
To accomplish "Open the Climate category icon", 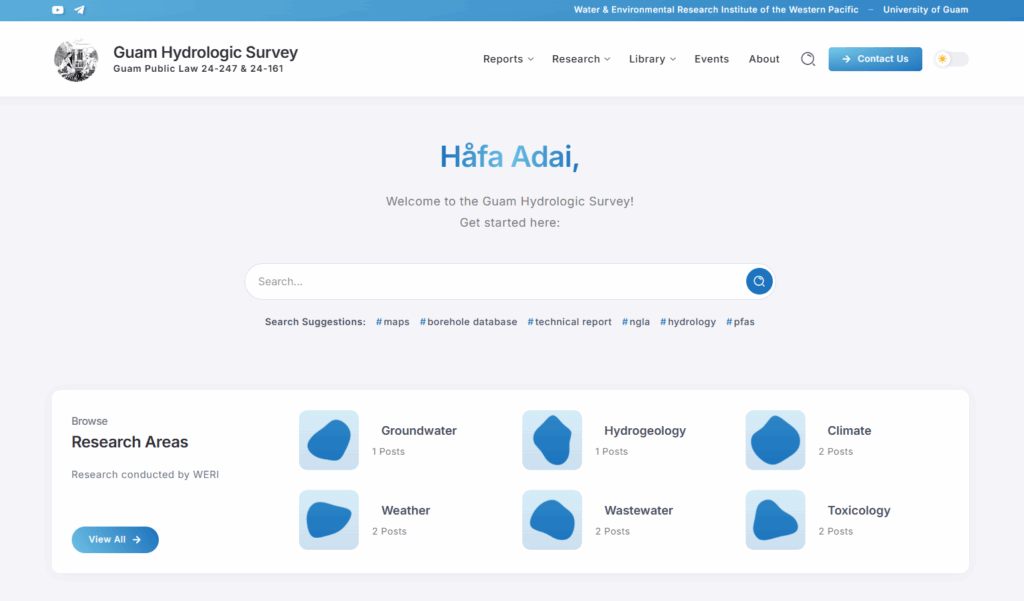I will (775, 440).
